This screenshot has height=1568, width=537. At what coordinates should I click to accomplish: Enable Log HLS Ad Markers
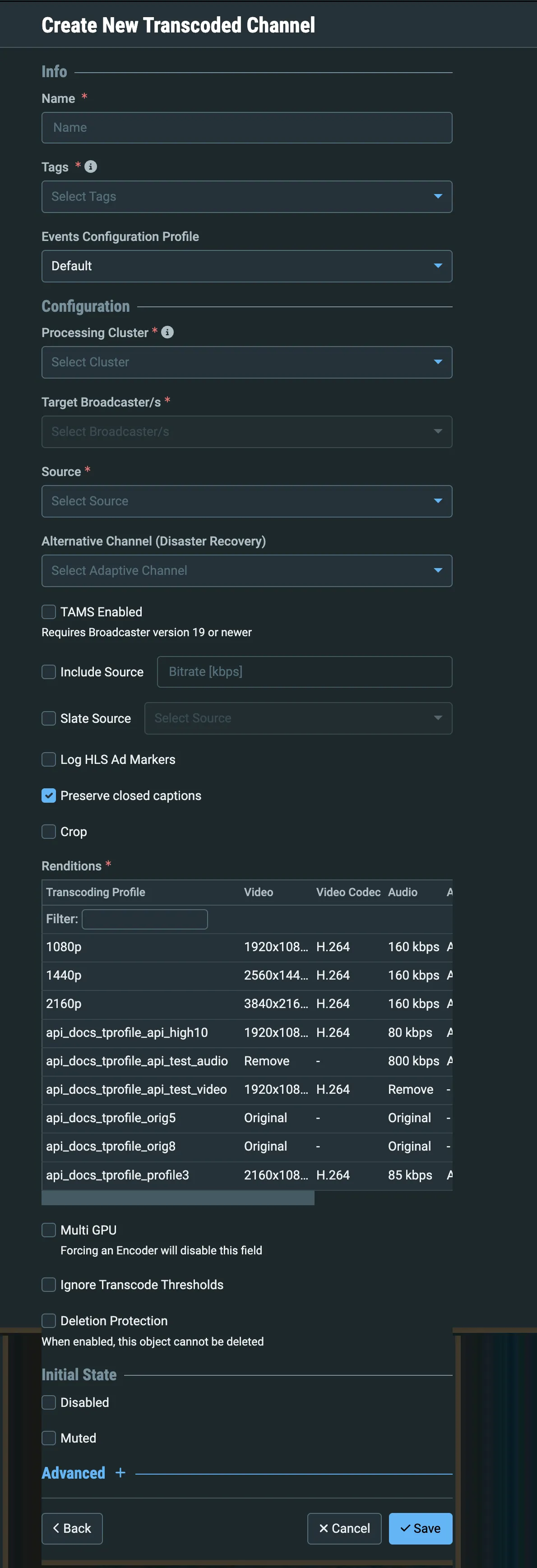tap(49, 759)
